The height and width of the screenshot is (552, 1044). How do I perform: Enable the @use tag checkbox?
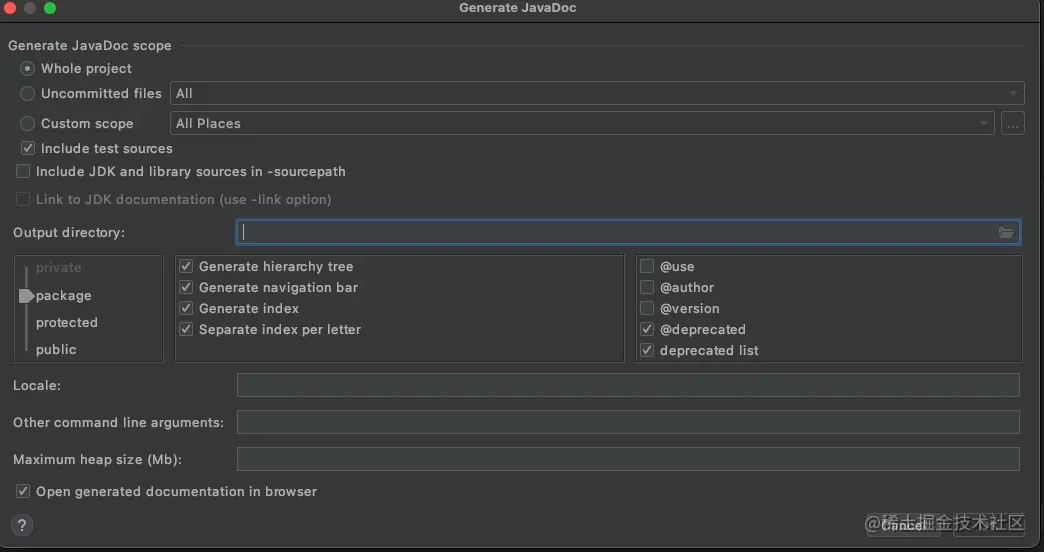[x=647, y=266]
